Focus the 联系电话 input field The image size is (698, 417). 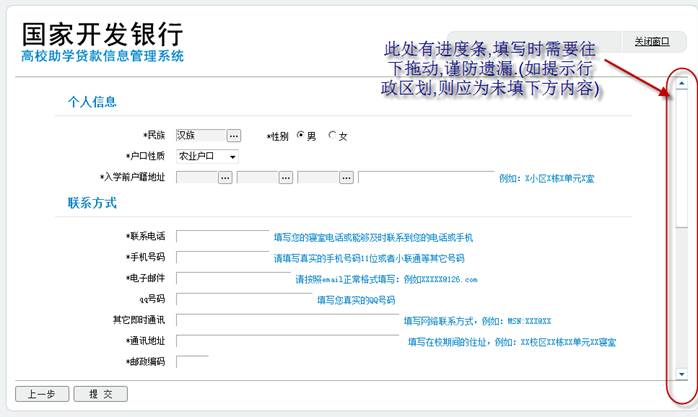coord(222,237)
